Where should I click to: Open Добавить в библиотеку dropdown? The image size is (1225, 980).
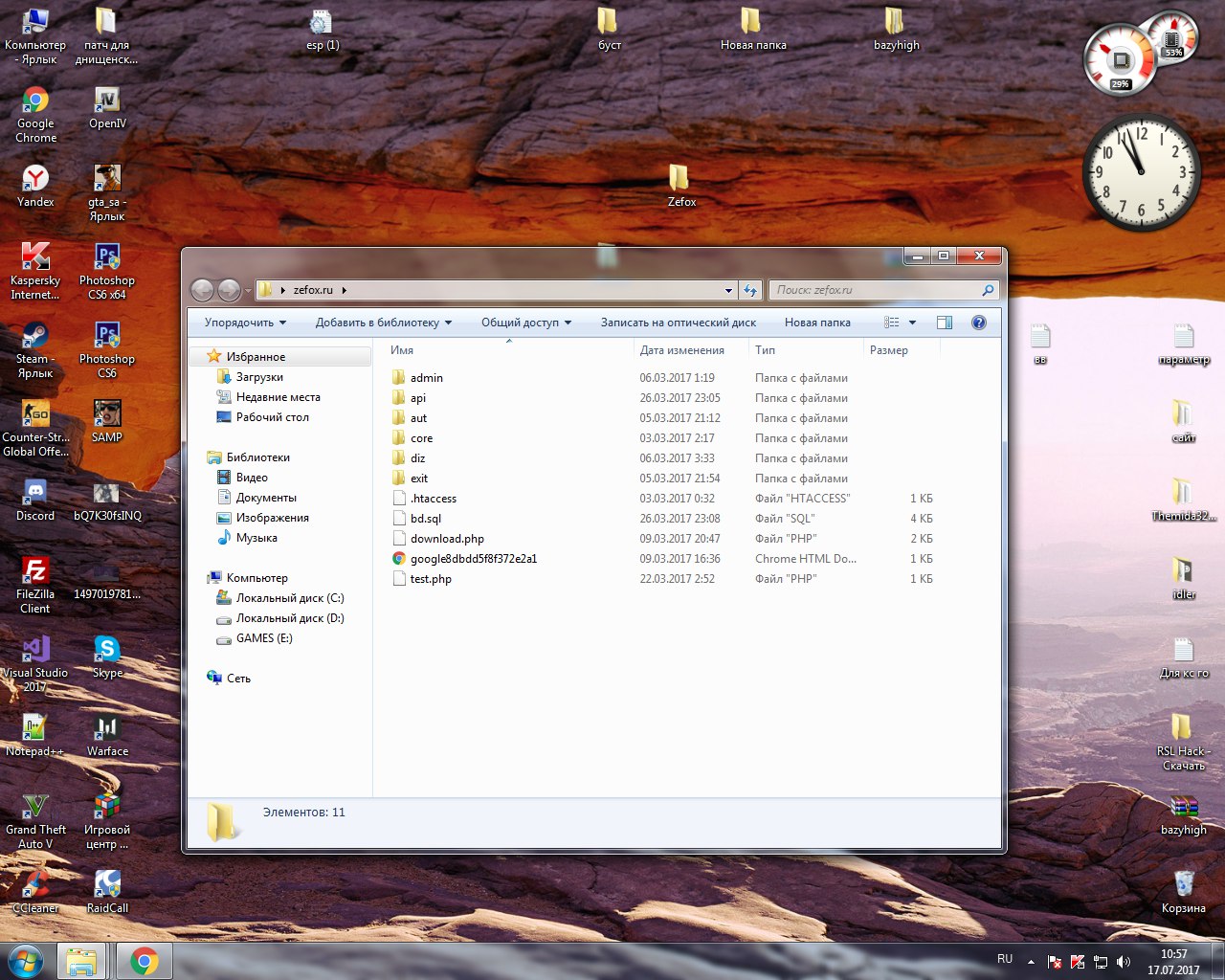[383, 323]
